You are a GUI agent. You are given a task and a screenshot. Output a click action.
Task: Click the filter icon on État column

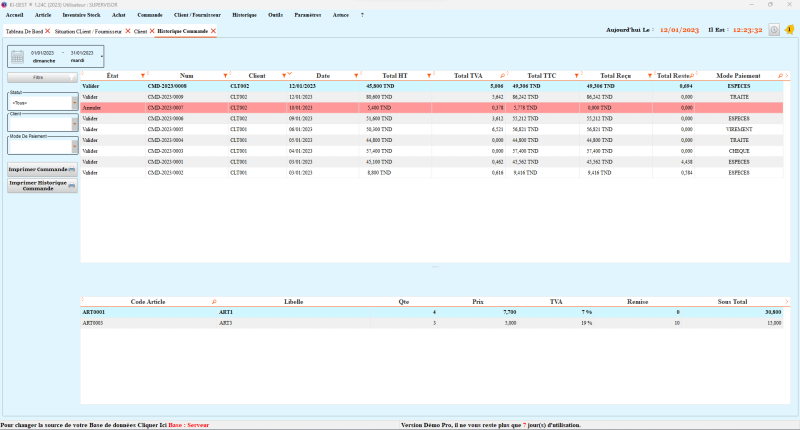tap(143, 76)
